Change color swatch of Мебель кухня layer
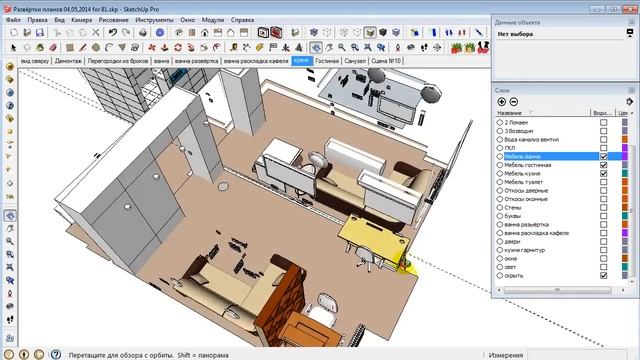 pos(624,173)
